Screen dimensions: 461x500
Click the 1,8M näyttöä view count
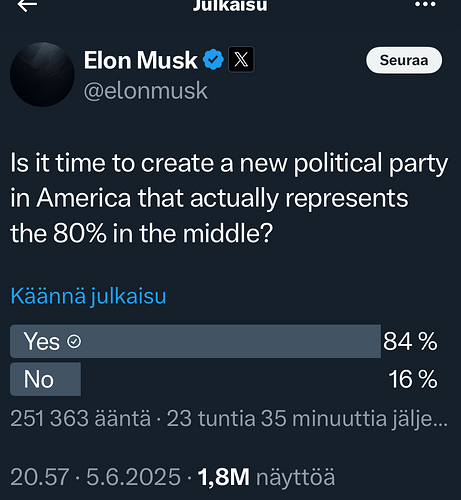coord(266,477)
